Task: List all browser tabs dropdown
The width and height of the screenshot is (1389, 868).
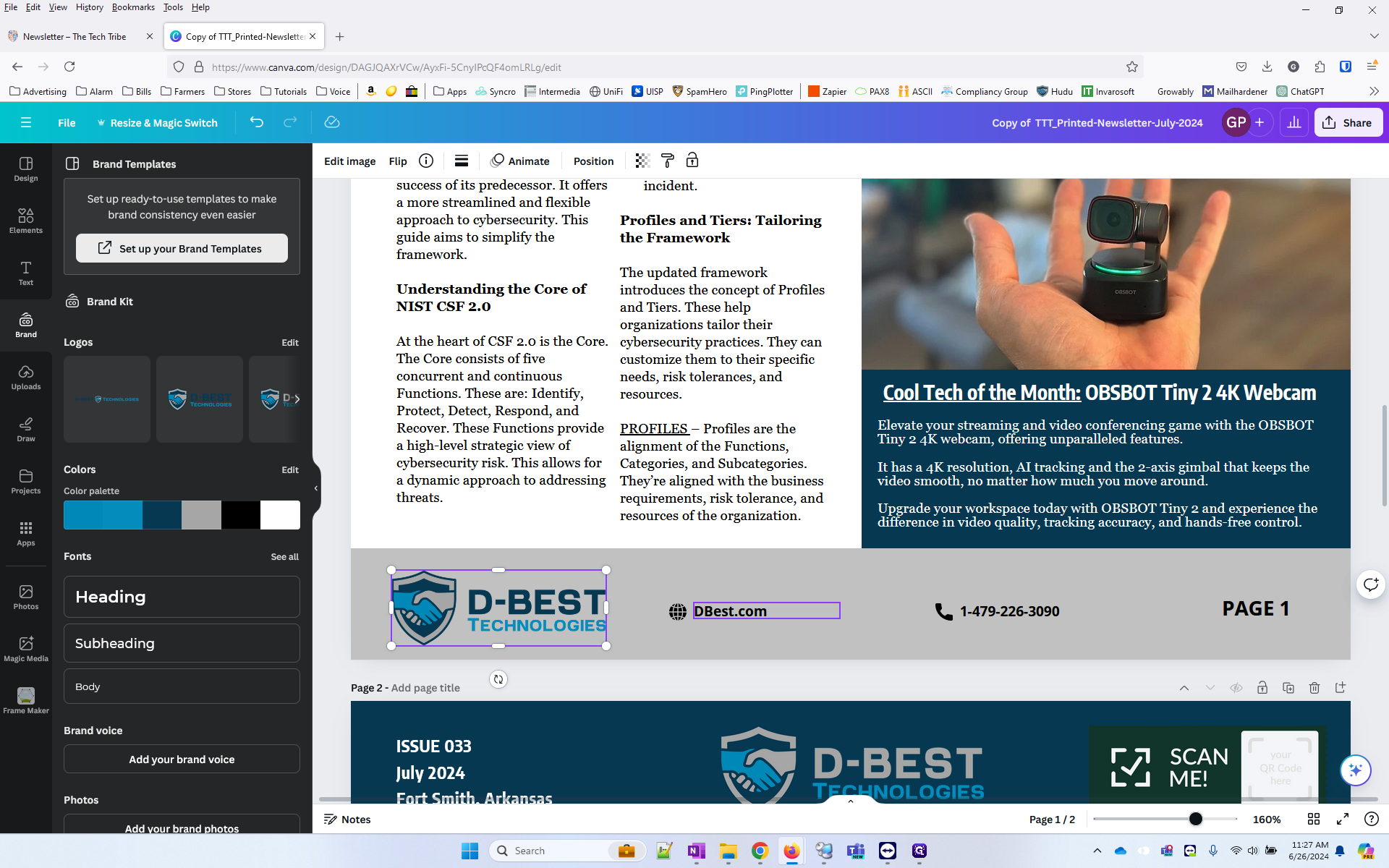Action: 1374,36
